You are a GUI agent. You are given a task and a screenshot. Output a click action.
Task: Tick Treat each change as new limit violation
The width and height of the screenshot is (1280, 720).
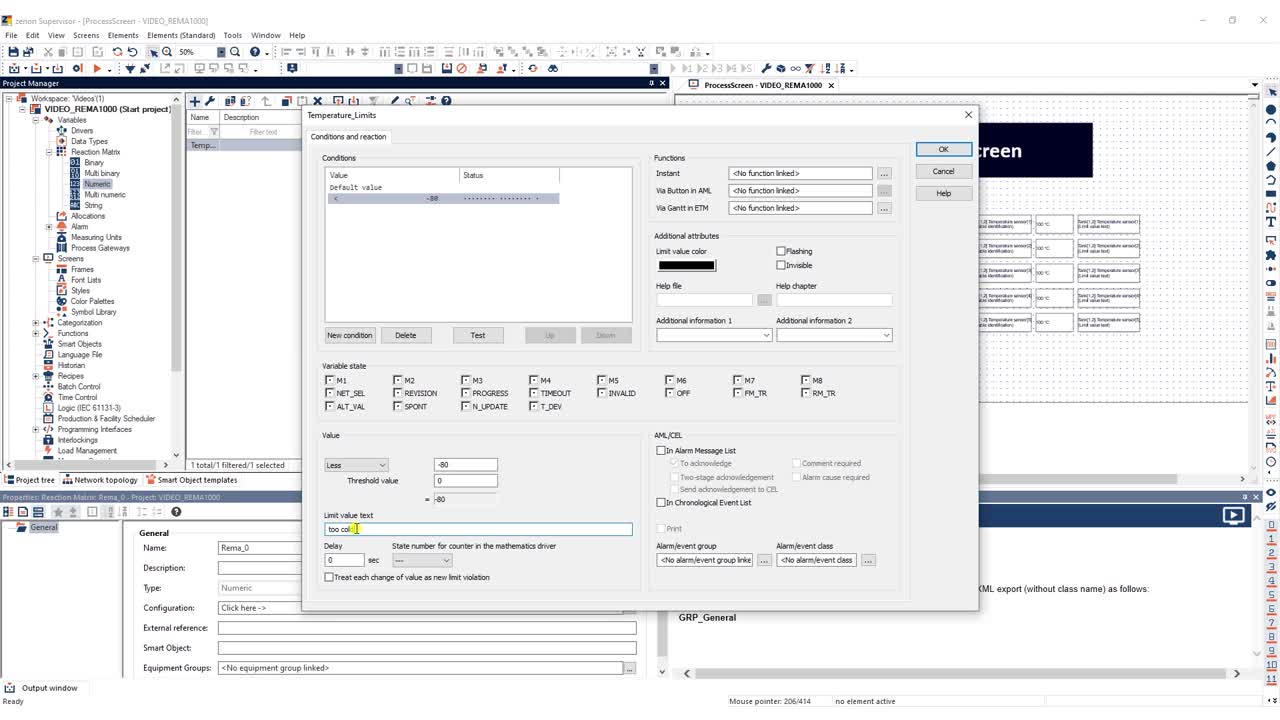click(329, 577)
